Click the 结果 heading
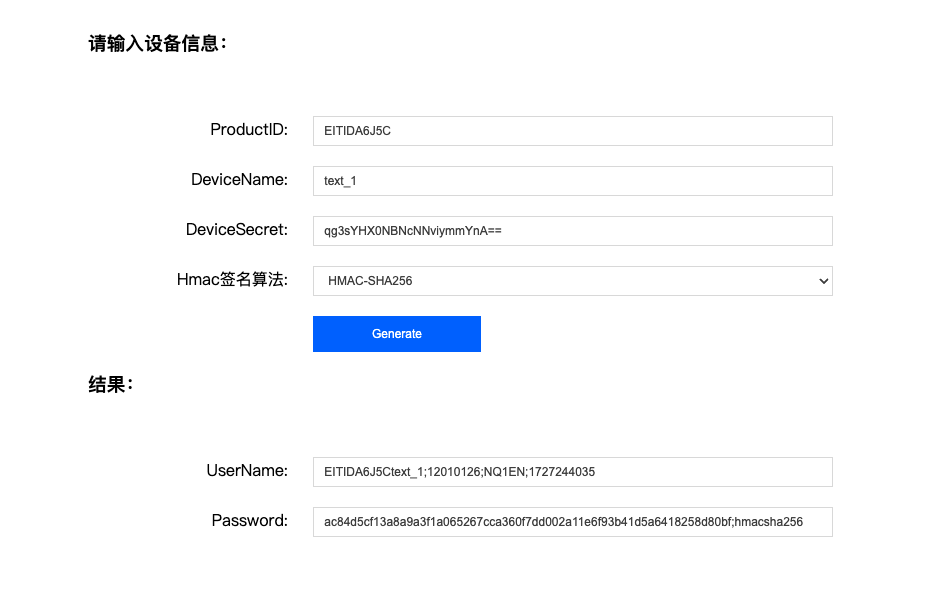Screen dimensions: 949x595 click(110, 385)
